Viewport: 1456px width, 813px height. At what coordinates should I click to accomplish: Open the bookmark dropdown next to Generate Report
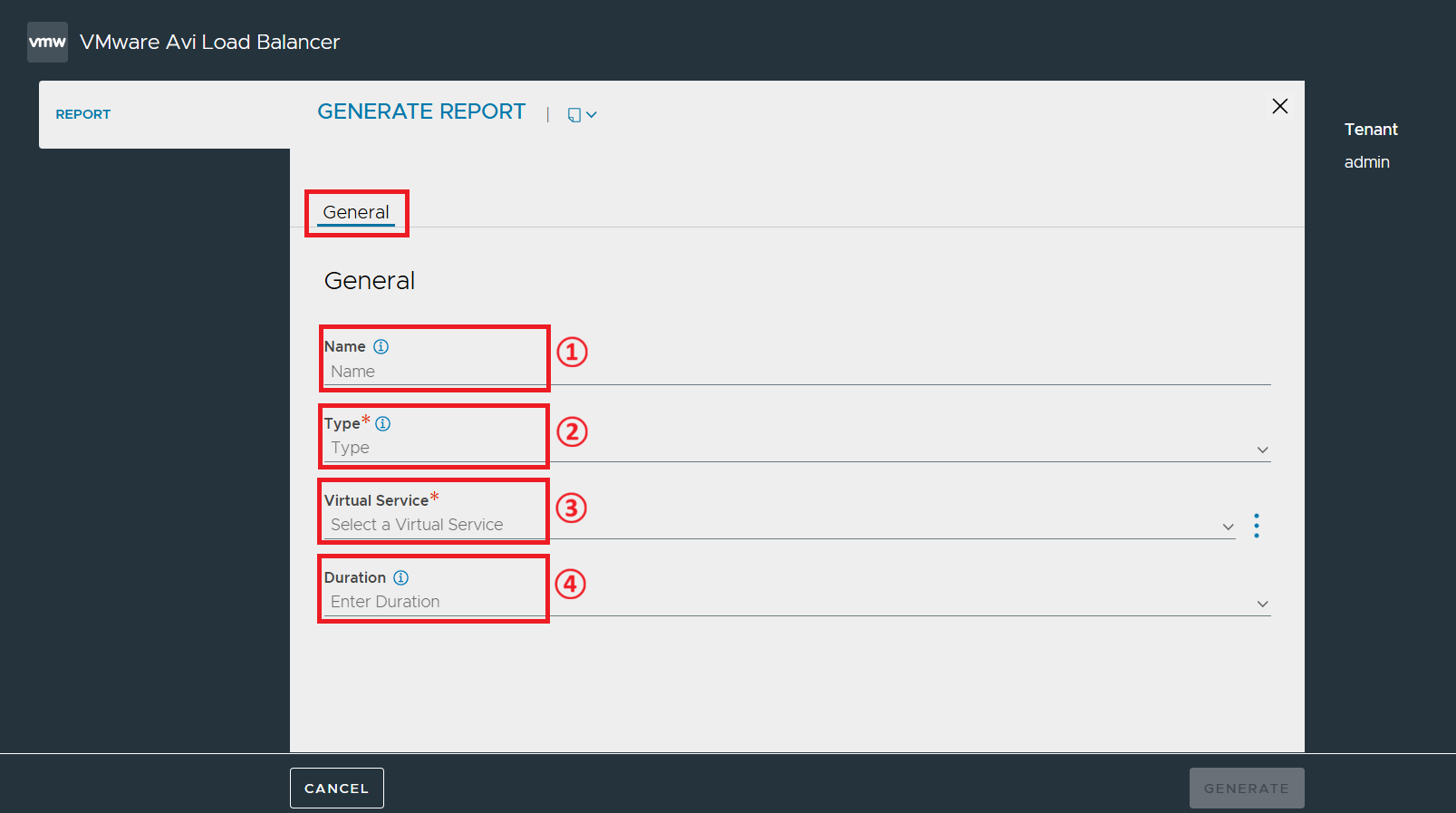click(582, 114)
